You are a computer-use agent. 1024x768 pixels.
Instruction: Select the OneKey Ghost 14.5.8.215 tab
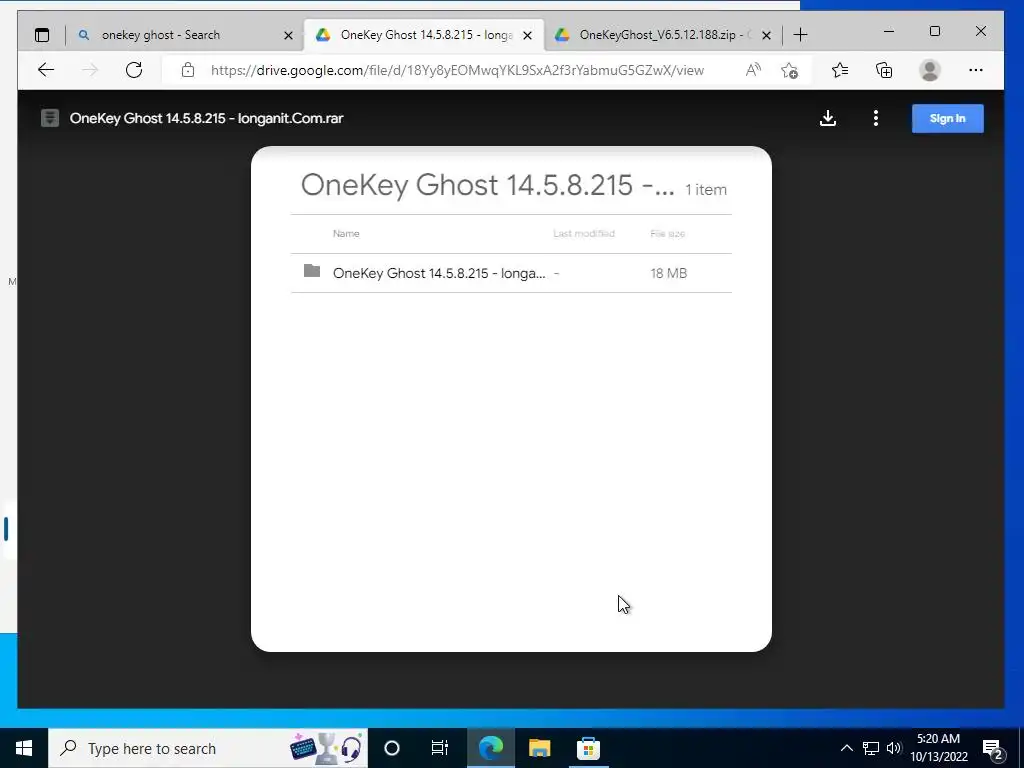424,35
